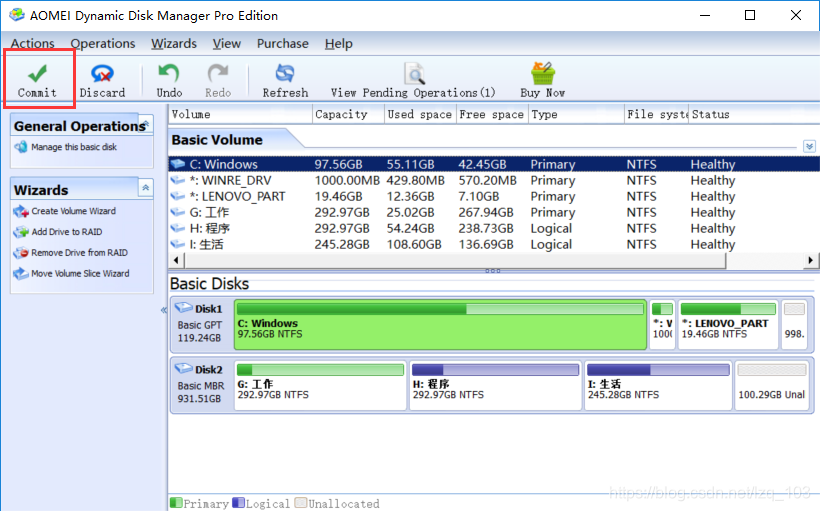The height and width of the screenshot is (511, 820).
Task: Click Create Volume Wizard icon
Action: 21,211
